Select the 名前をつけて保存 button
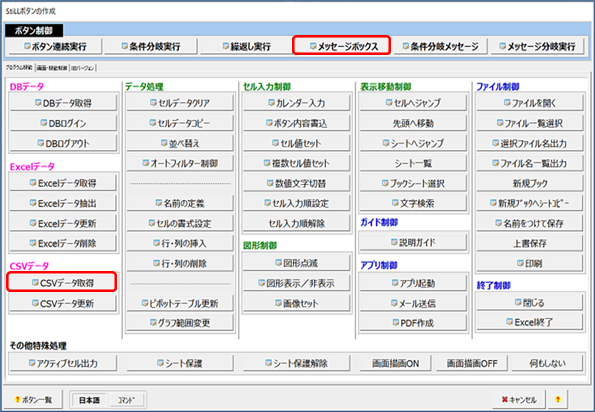This screenshot has height=412, width=595. coord(530,223)
